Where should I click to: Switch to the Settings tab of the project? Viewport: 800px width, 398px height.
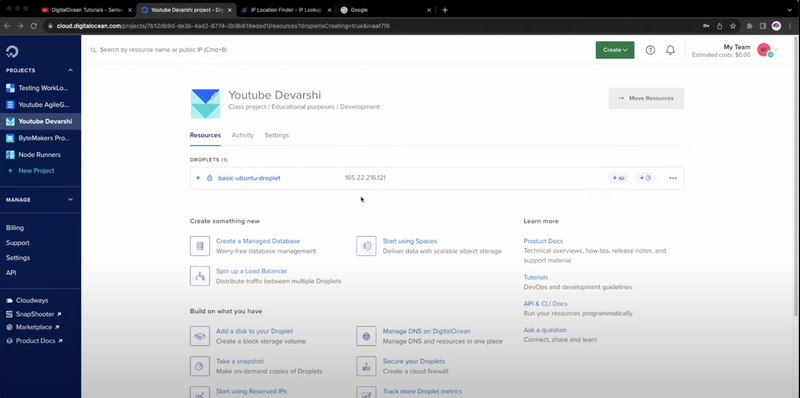pos(277,135)
